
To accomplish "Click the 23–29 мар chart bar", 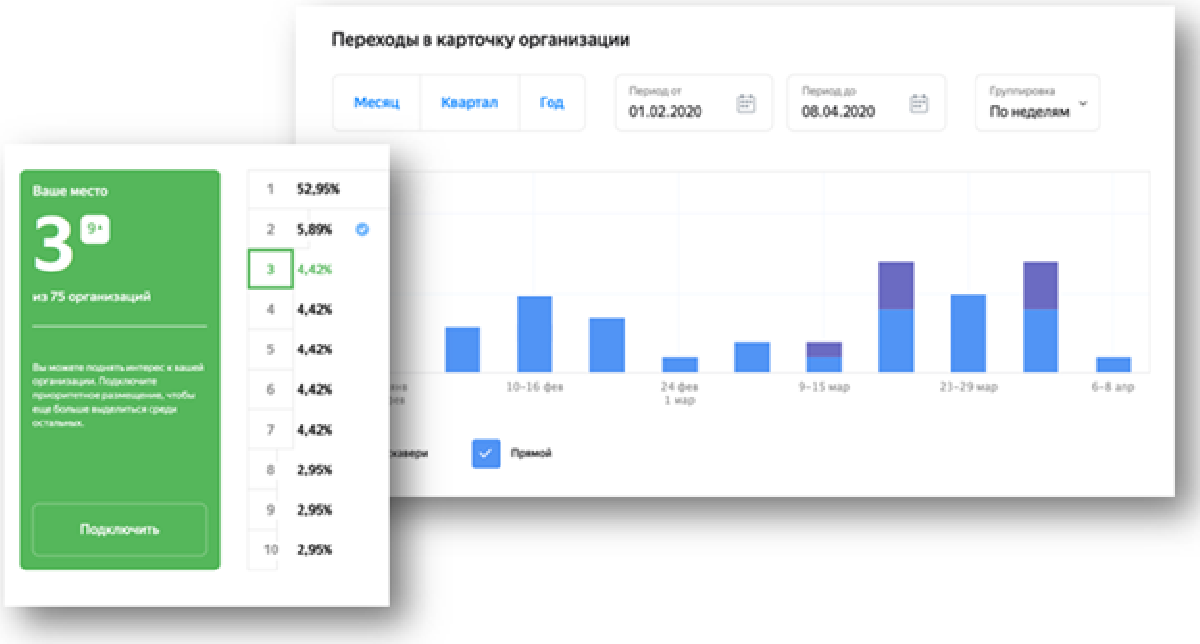I will click(x=968, y=333).
